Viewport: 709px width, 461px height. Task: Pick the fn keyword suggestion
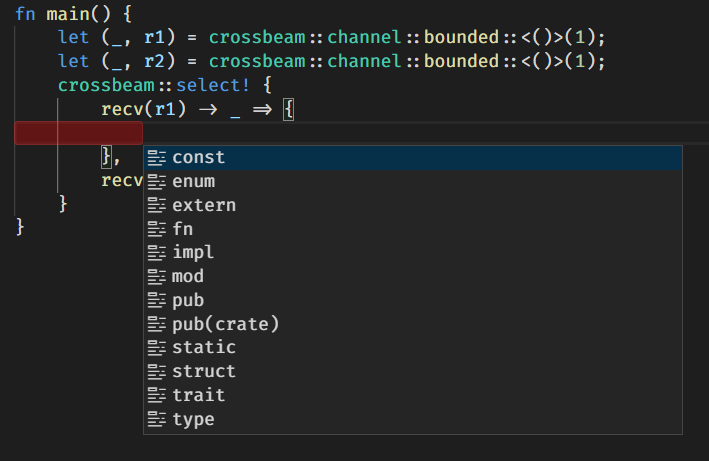pyautogui.click(x=413, y=229)
